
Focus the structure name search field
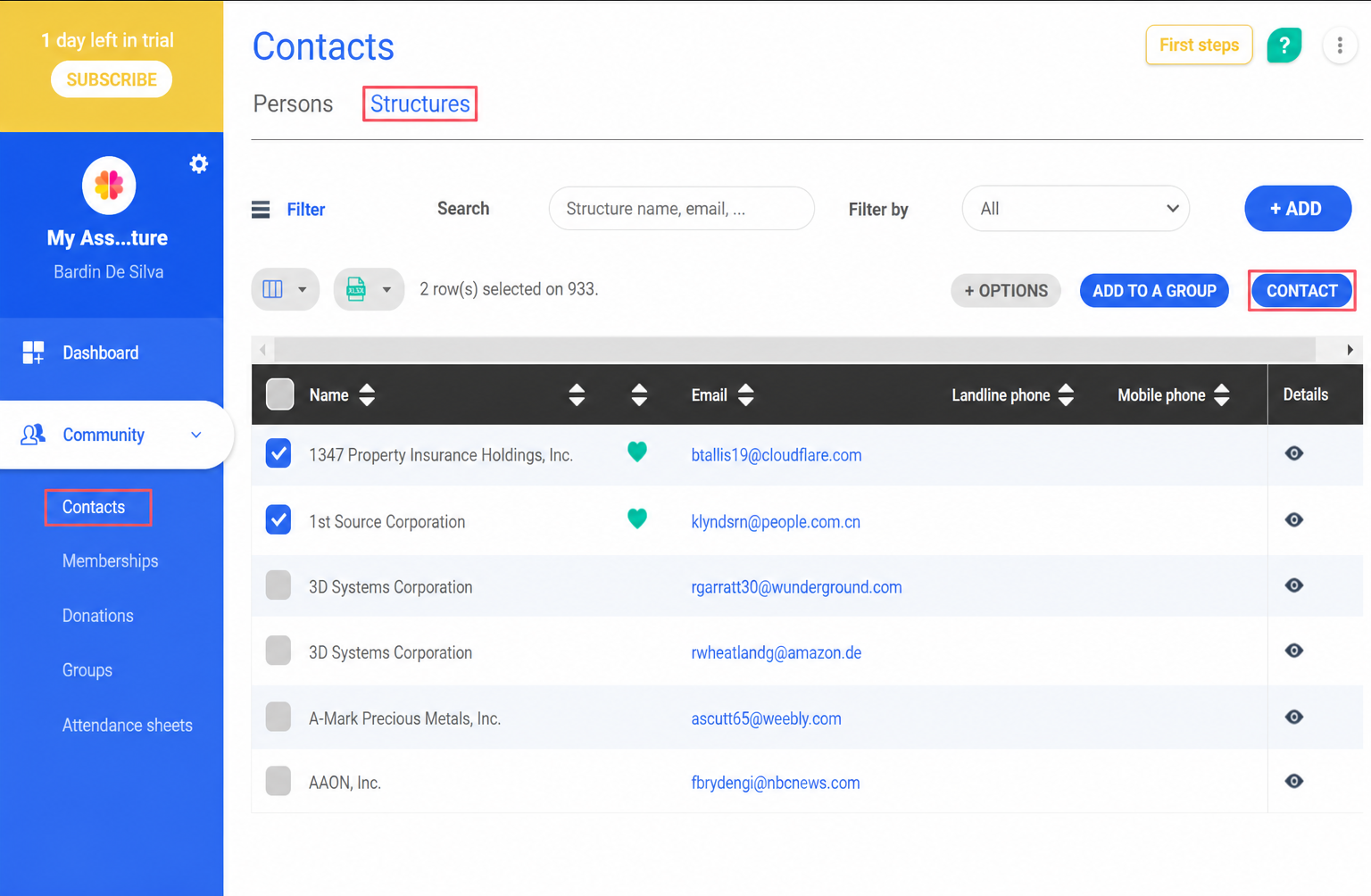coord(682,209)
